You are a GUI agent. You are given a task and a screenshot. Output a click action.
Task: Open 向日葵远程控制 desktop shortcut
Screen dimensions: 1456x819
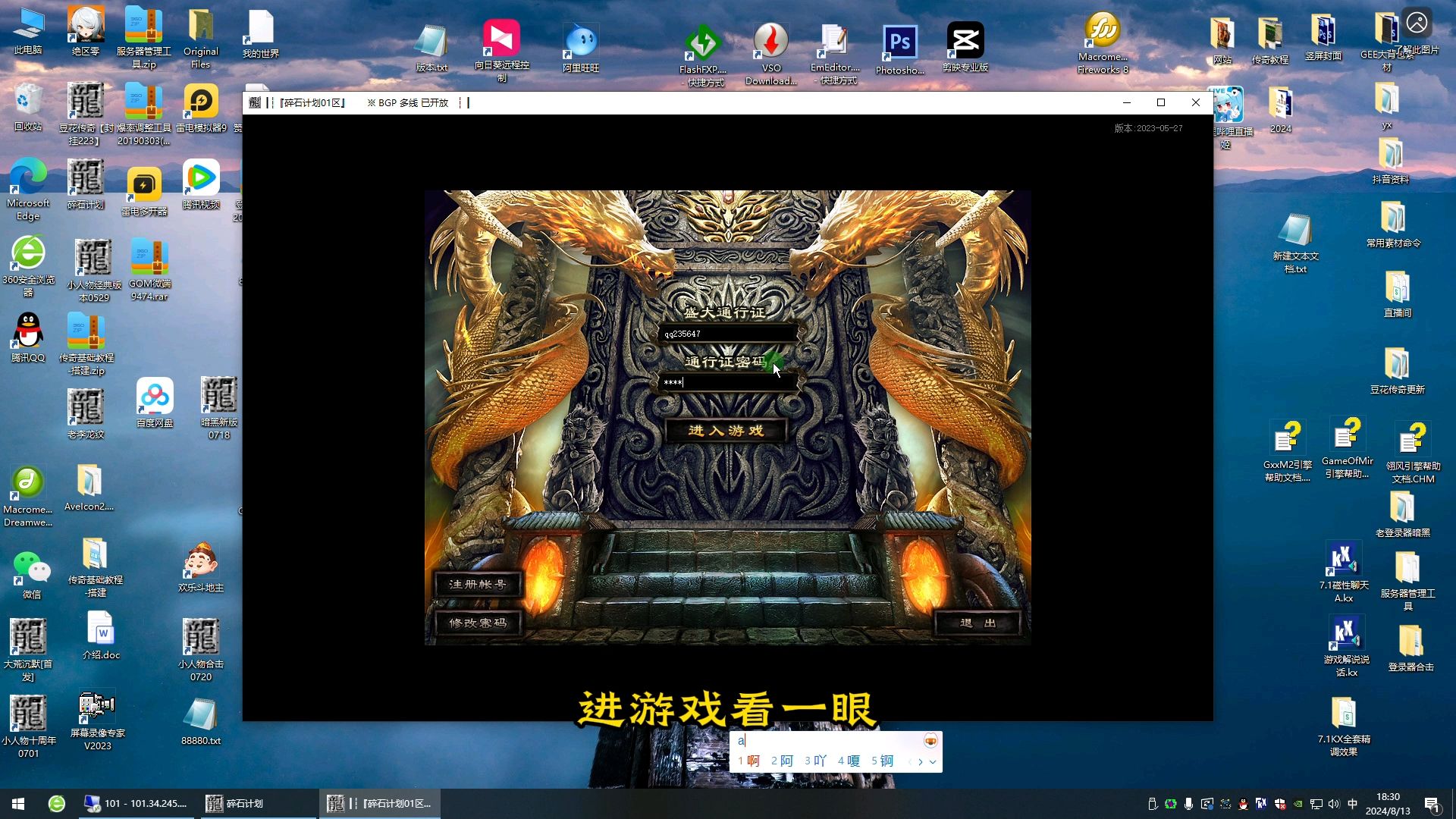[x=501, y=50]
